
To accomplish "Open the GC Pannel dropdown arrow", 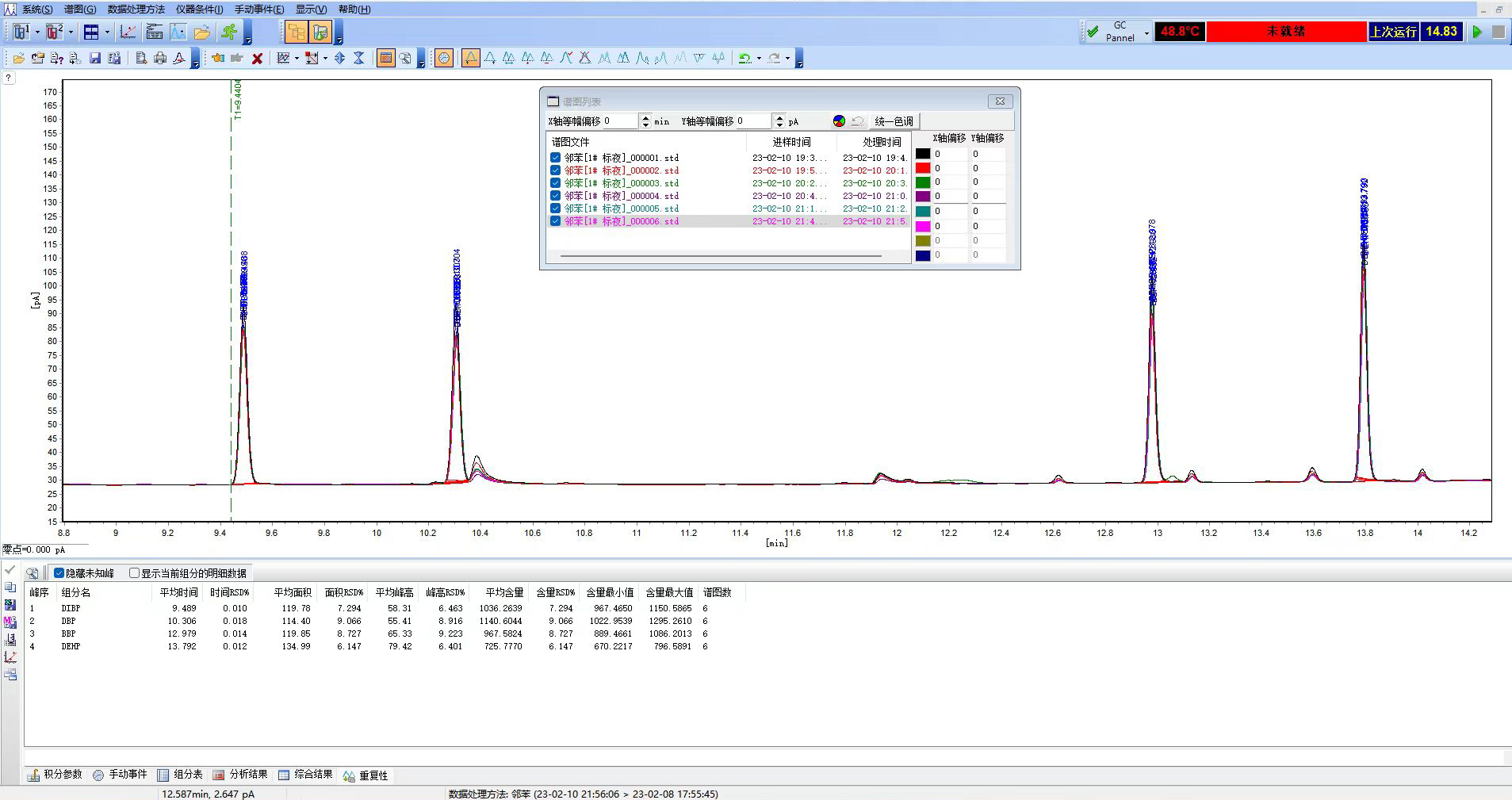I will (1146, 33).
